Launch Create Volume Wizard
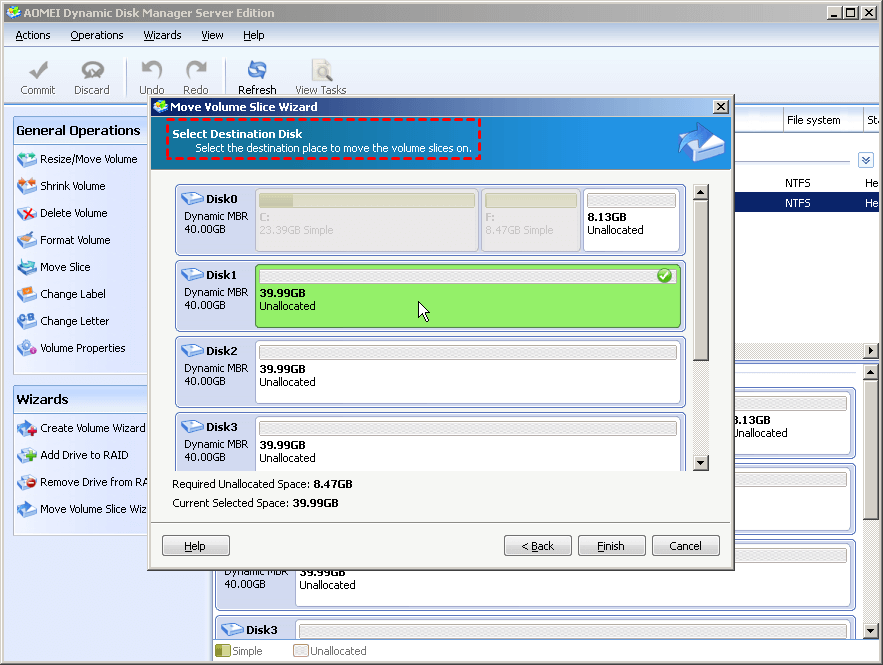 coord(81,428)
